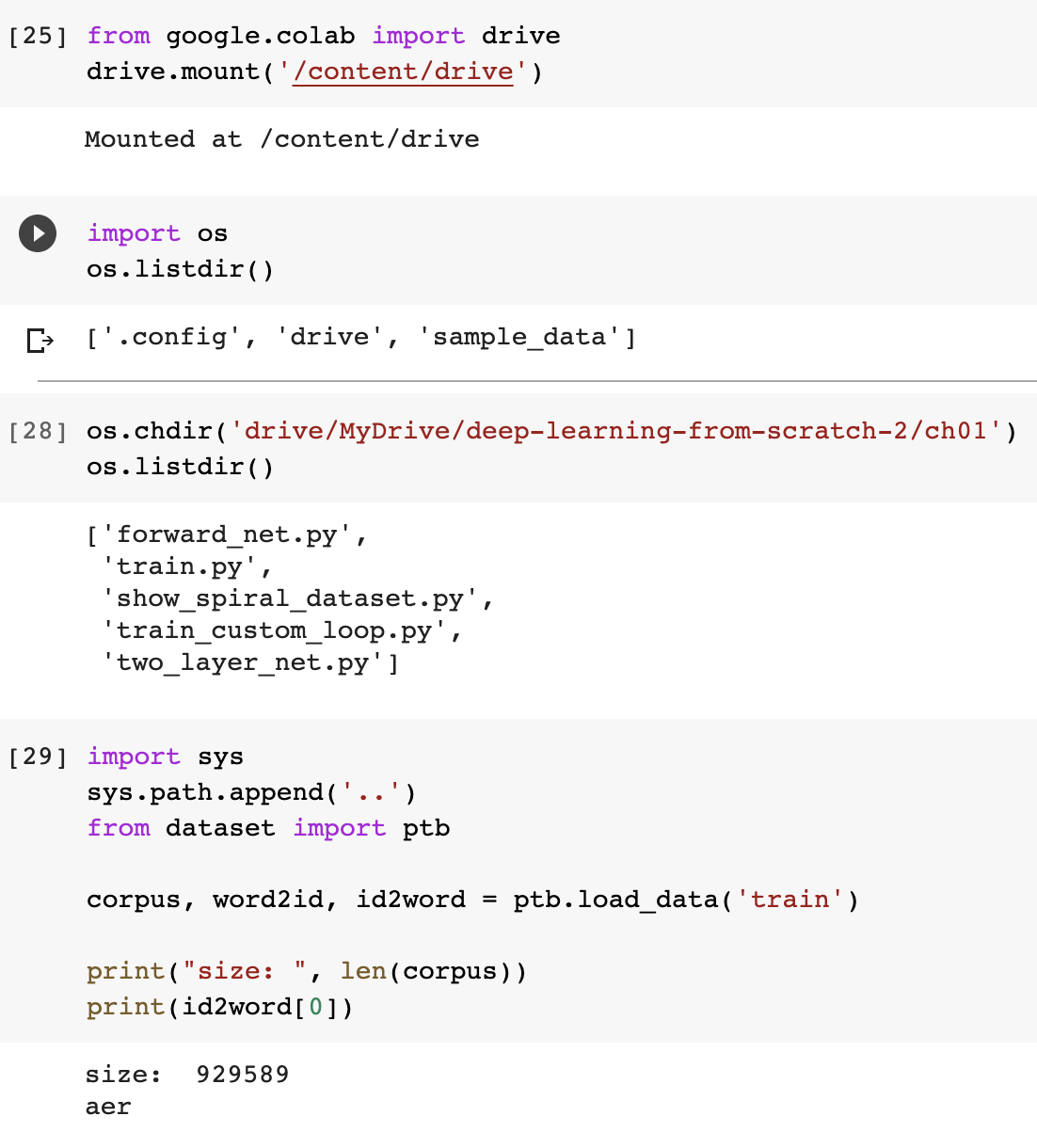This screenshot has width=1037, height=1148.
Task: Click the 'import sys' line
Action: (x=165, y=757)
